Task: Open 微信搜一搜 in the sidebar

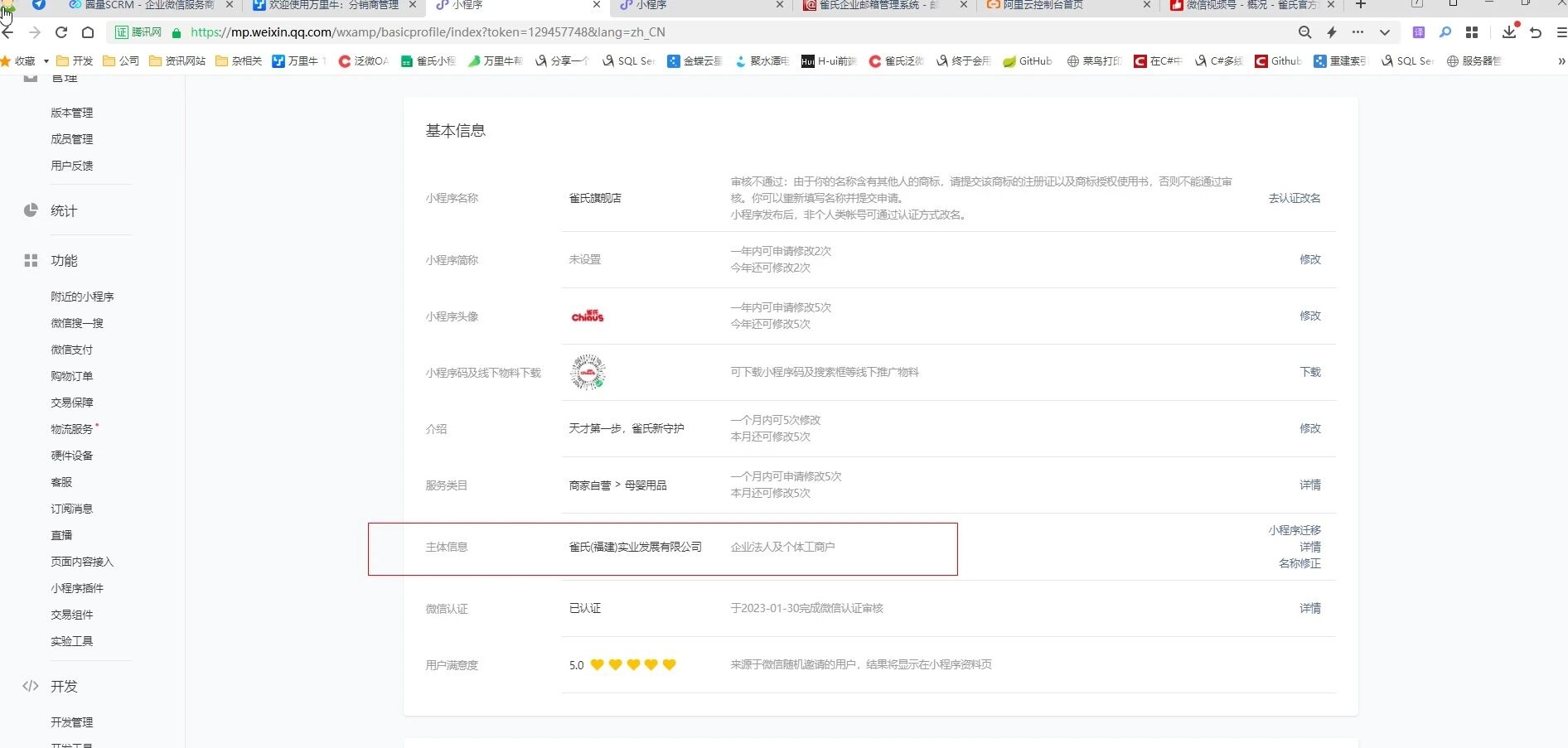Action: (x=77, y=323)
